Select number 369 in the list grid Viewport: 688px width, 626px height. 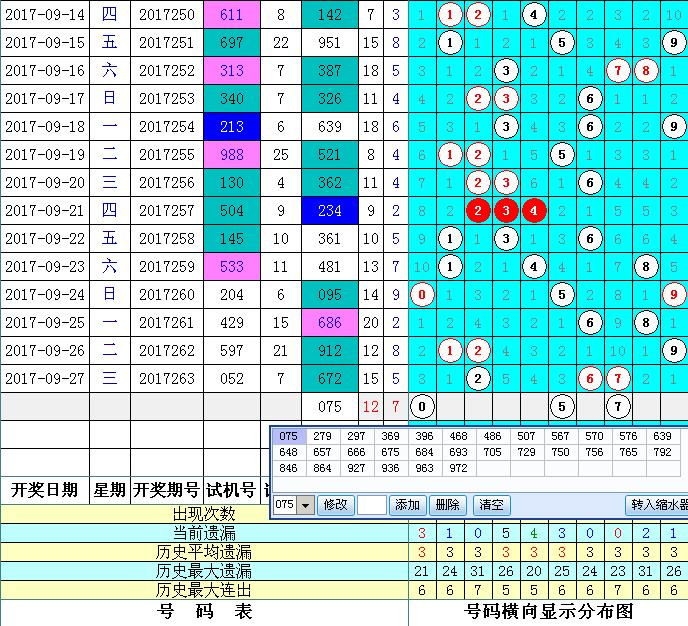(391, 436)
